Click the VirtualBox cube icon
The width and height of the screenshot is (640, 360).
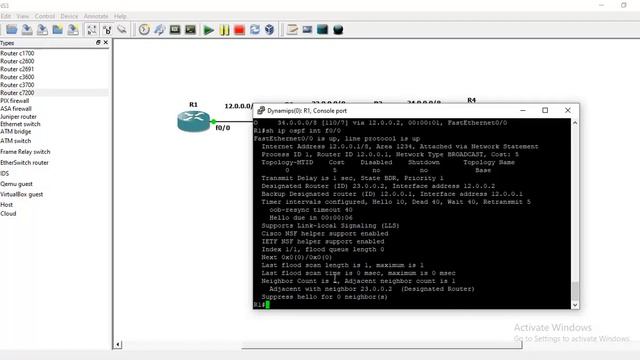coord(269,29)
